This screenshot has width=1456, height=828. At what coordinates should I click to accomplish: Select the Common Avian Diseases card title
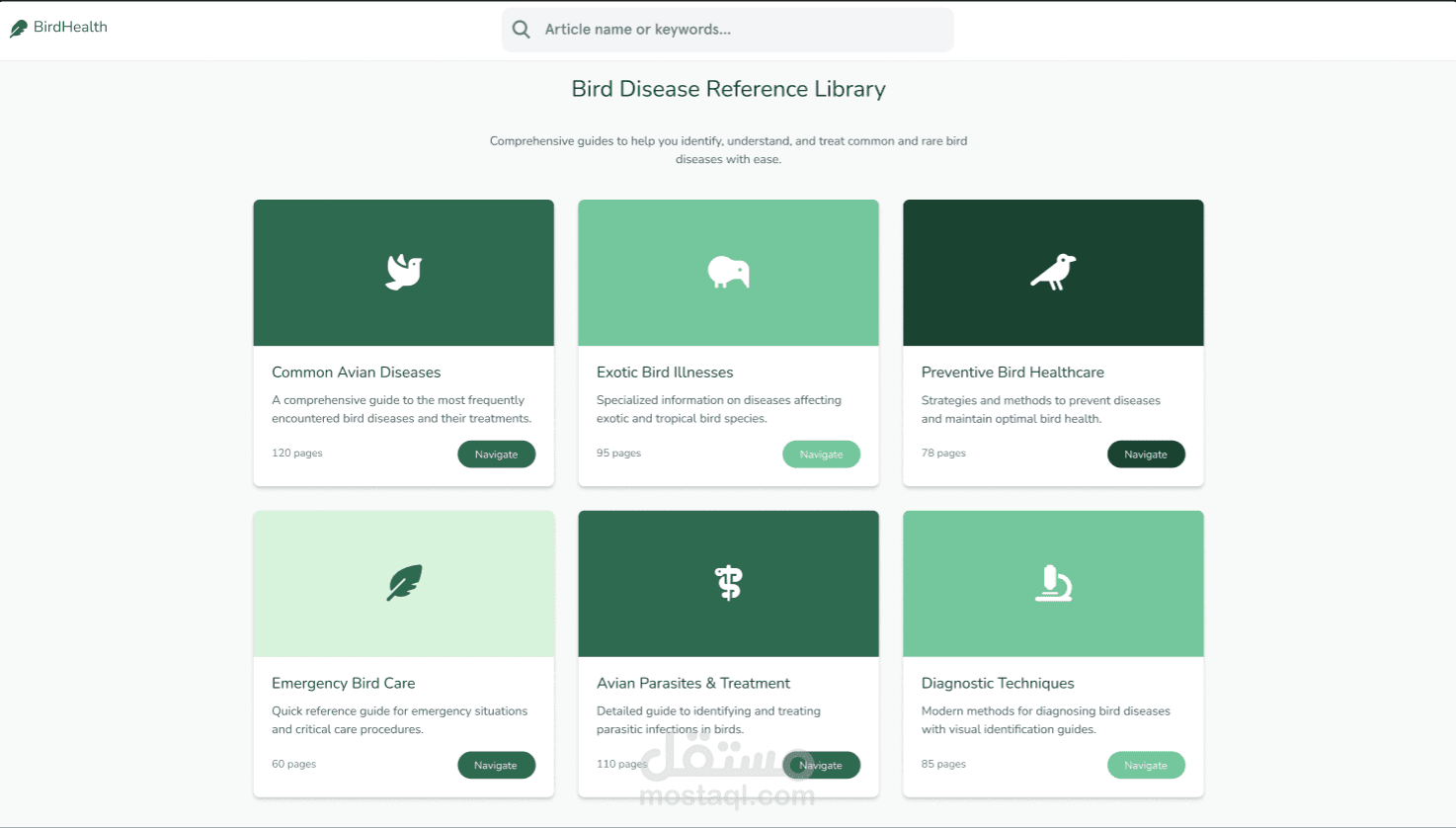[357, 372]
